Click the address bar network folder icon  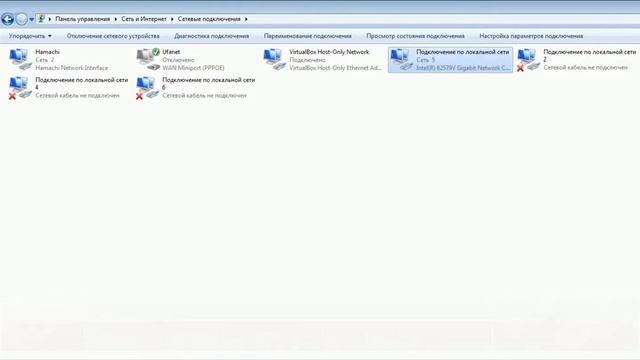point(41,19)
